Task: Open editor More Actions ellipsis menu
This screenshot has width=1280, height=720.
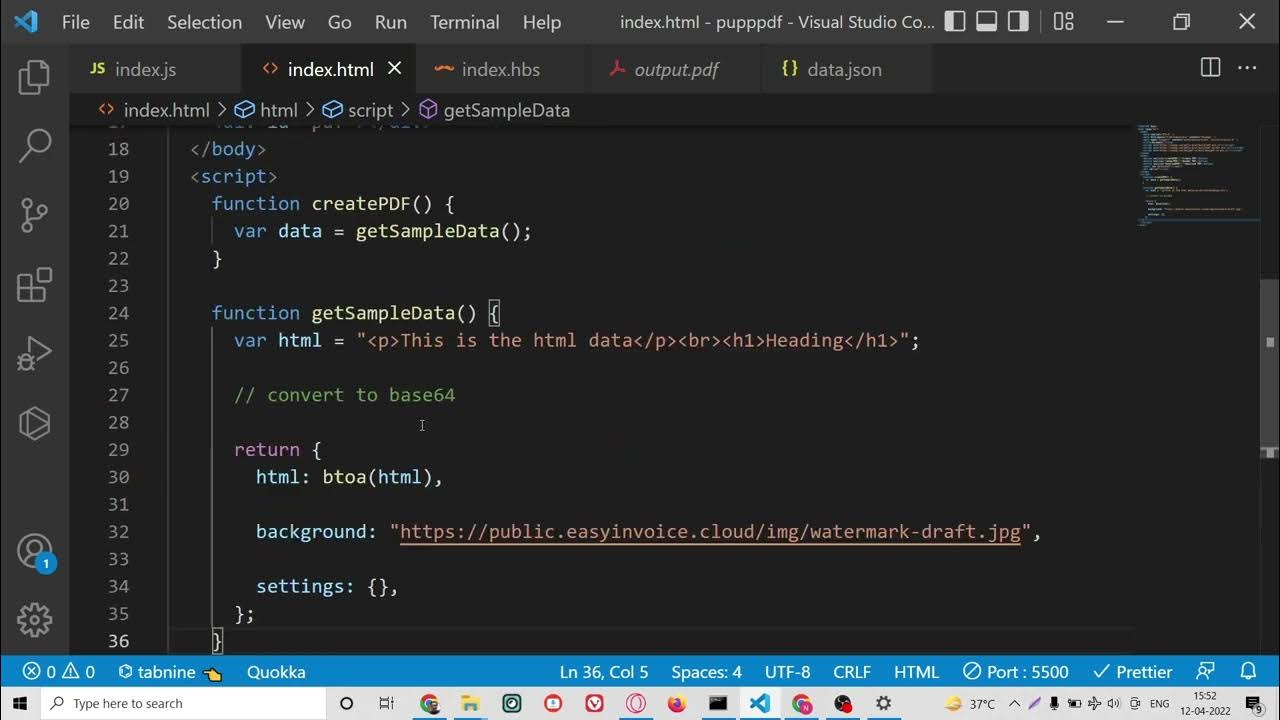Action: [x=1247, y=68]
